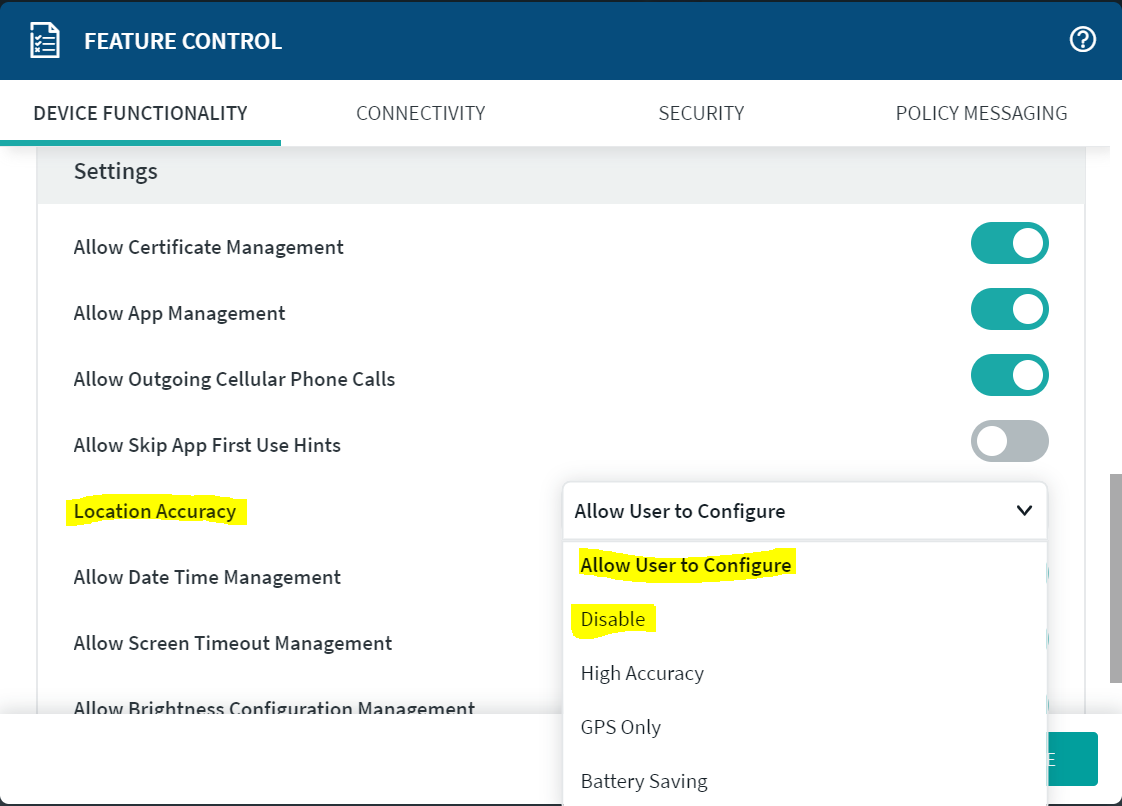
Task: Open help via the question mark icon
Action: click(x=1083, y=40)
